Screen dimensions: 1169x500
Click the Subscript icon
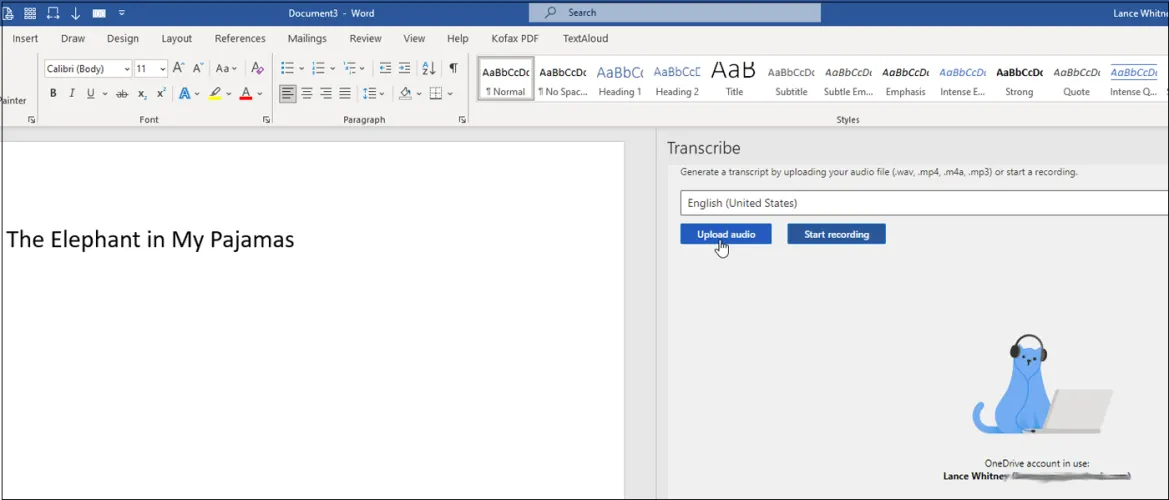coord(142,93)
